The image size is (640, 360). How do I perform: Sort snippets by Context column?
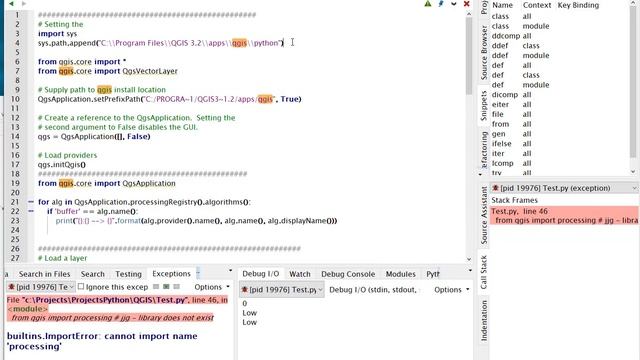click(537, 5)
